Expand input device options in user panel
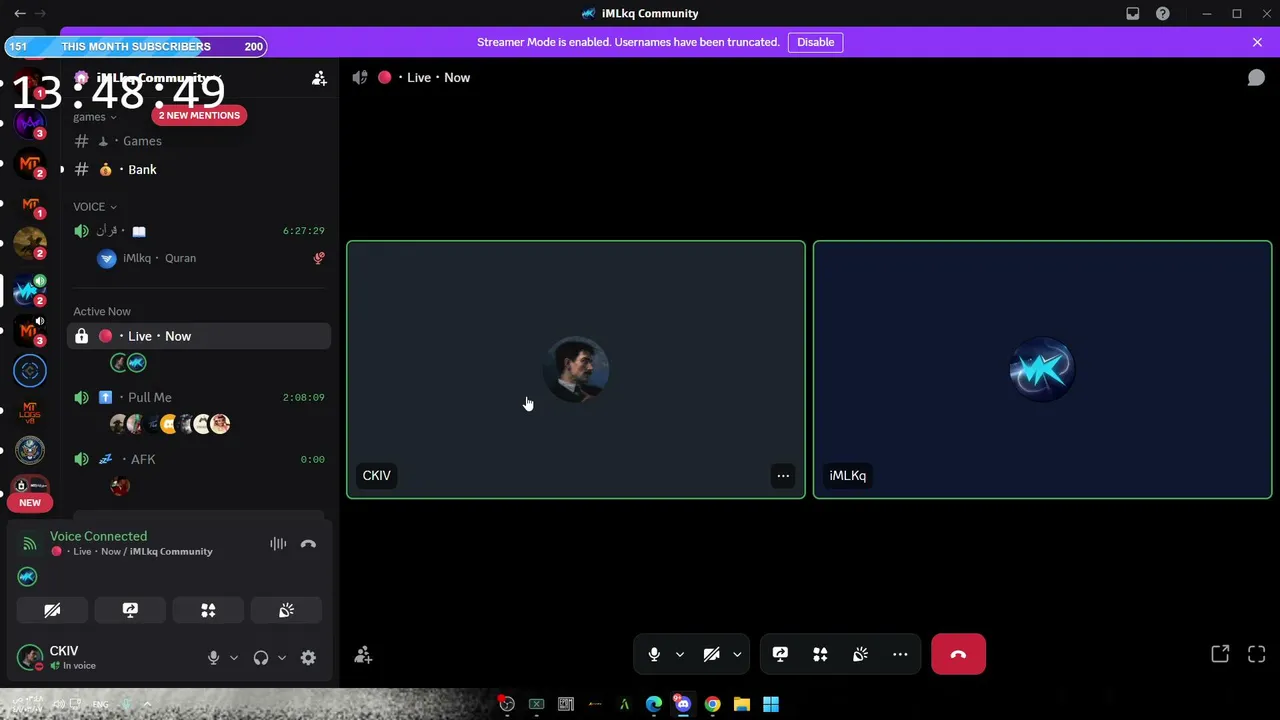 tap(234, 657)
